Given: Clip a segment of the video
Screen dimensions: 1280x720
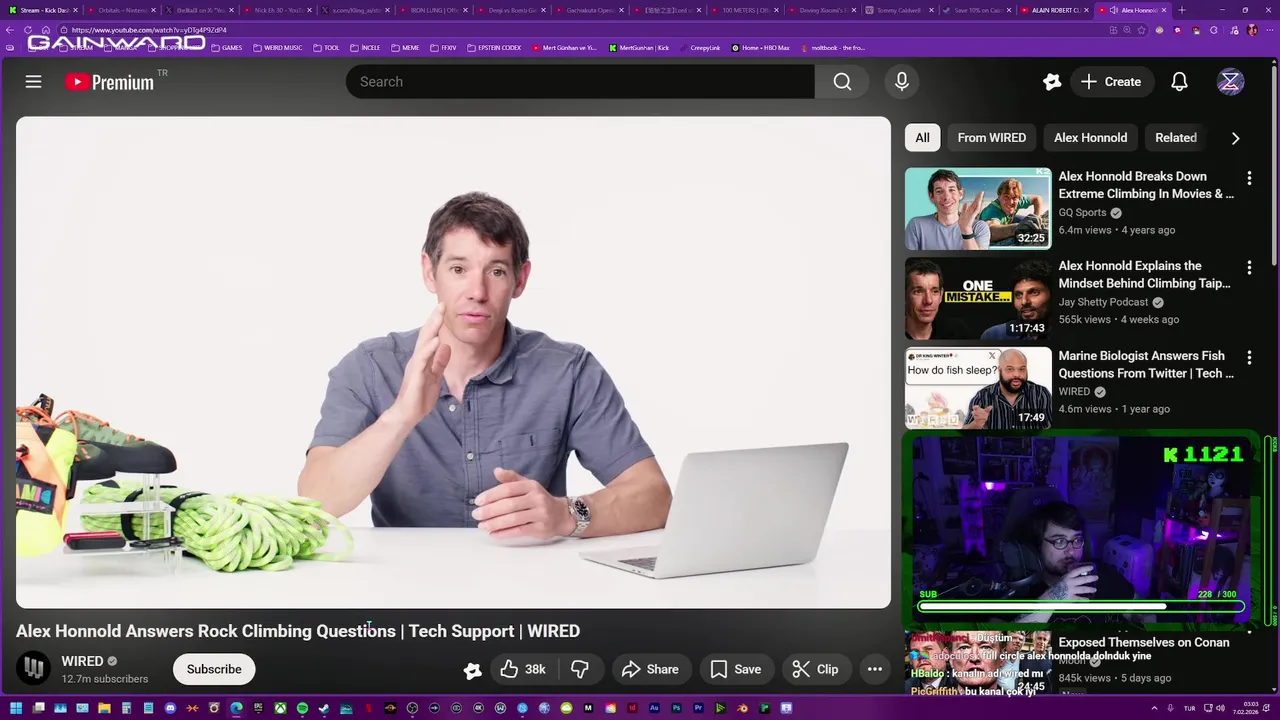Looking at the screenshot, I should [x=816, y=669].
